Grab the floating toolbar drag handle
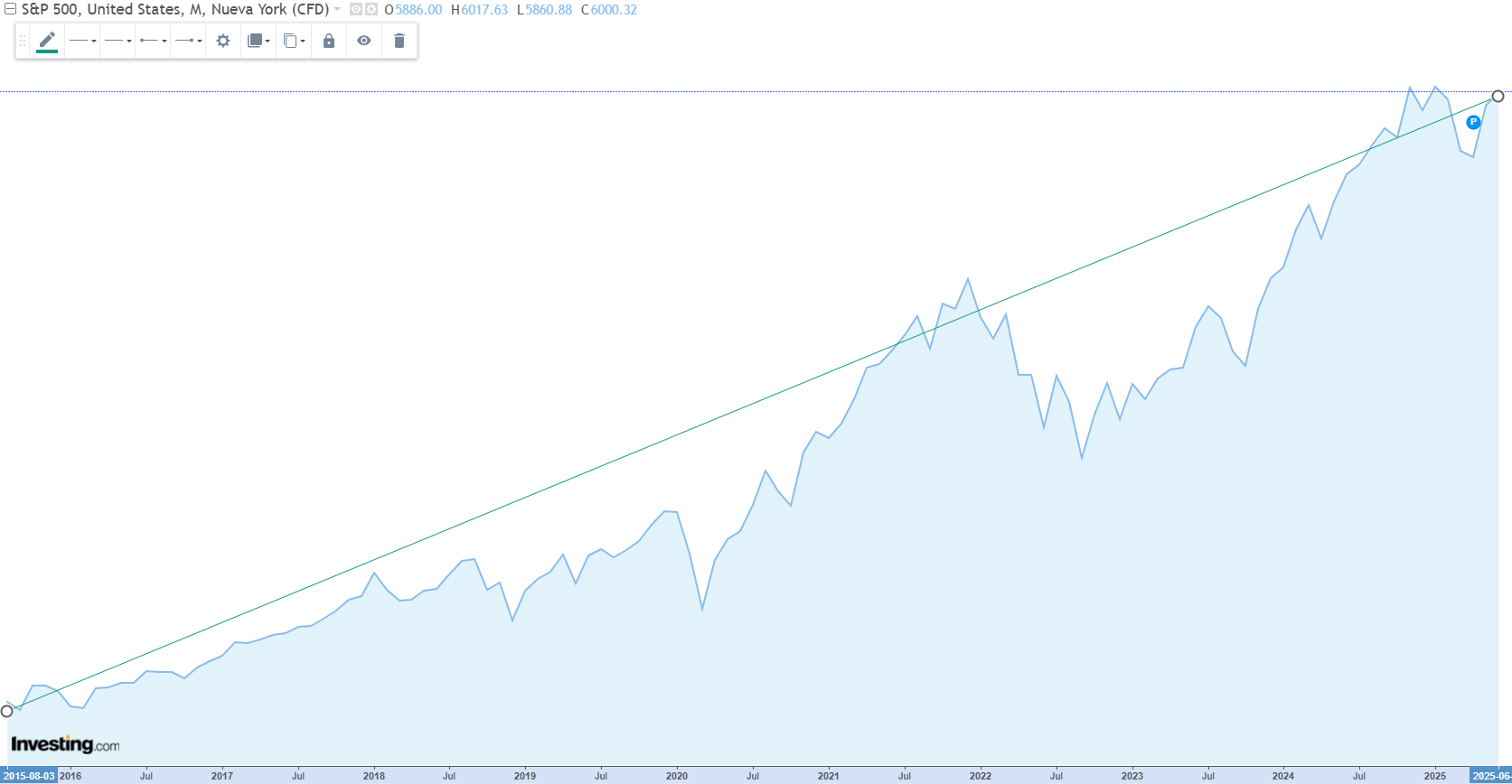Viewport: 1512px width, 784px height. click(23, 41)
